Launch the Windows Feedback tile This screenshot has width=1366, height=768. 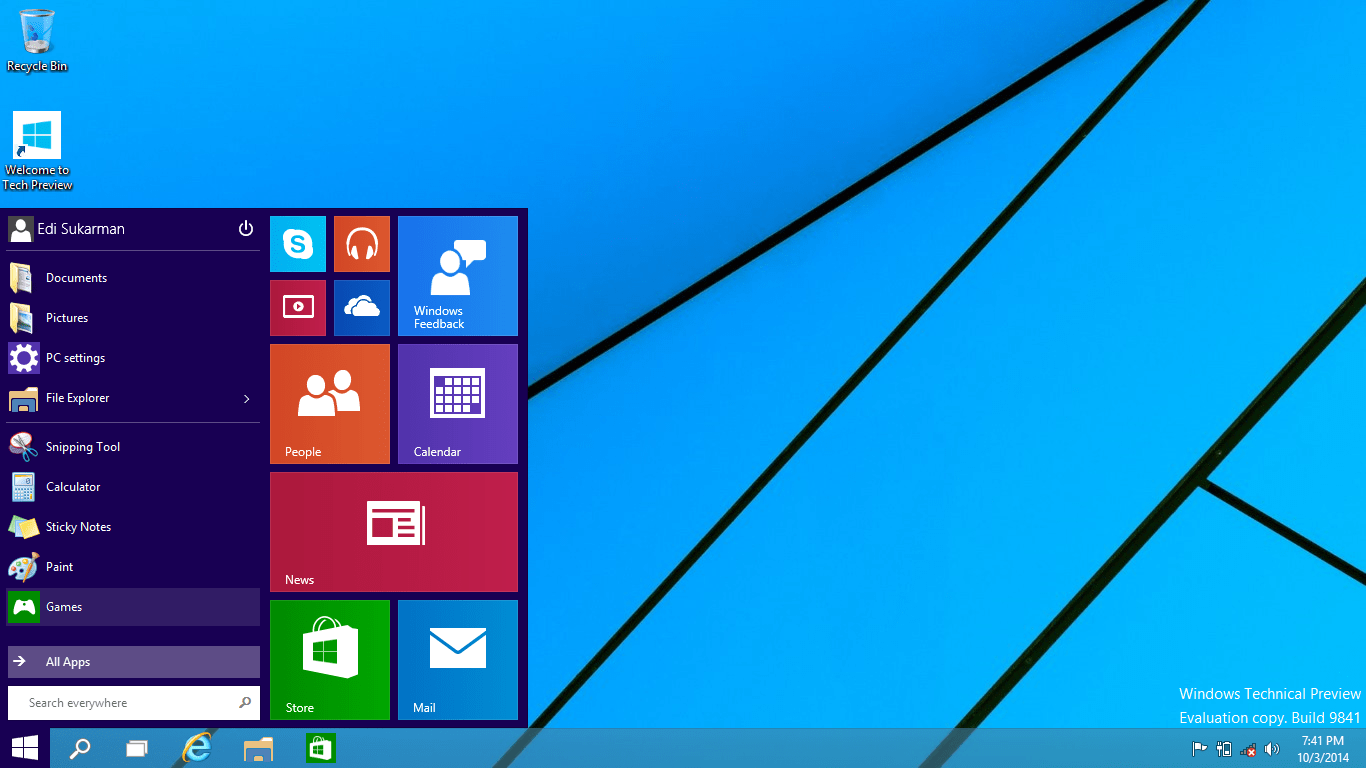tap(457, 276)
